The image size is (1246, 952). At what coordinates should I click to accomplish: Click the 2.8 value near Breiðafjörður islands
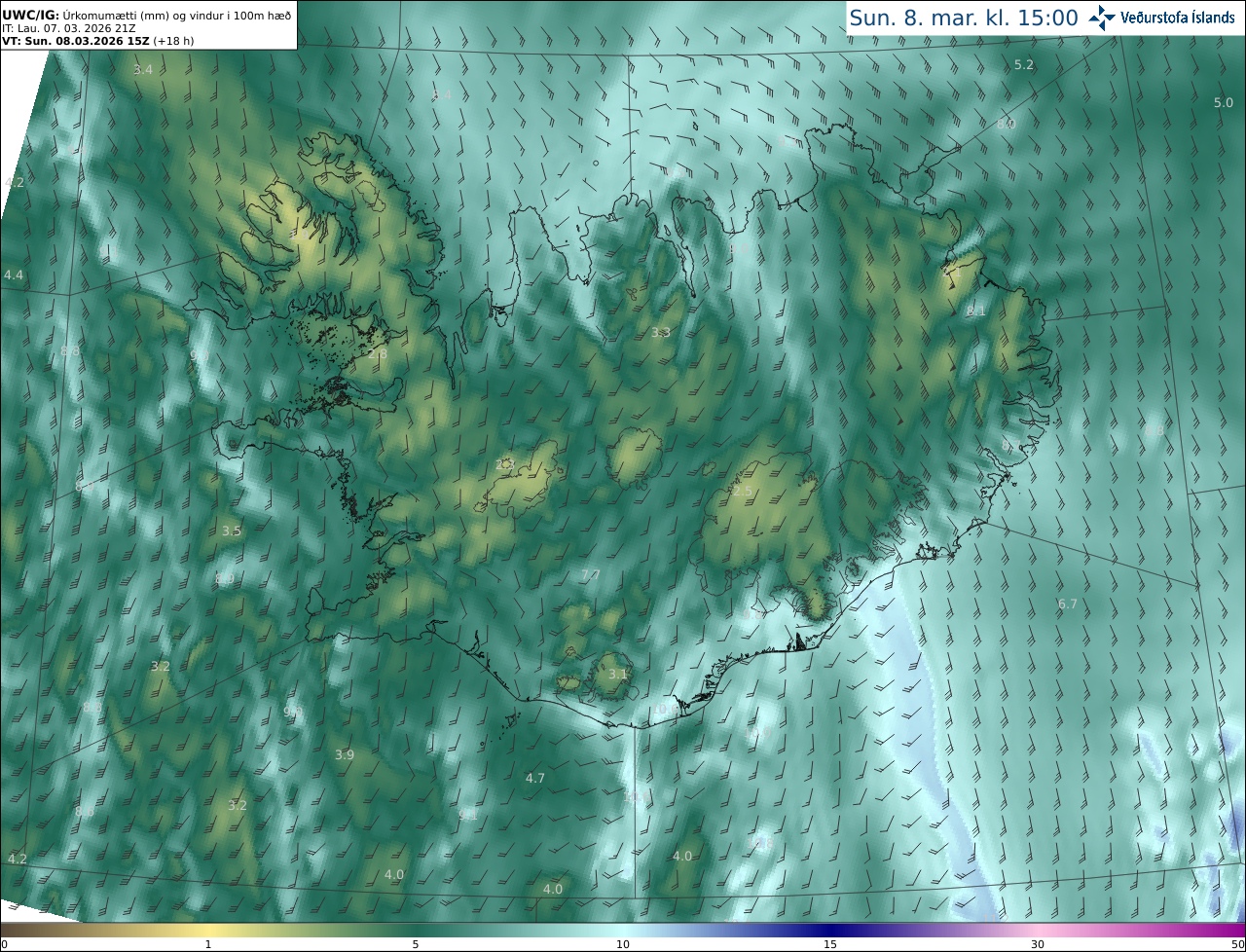coord(378,354)
